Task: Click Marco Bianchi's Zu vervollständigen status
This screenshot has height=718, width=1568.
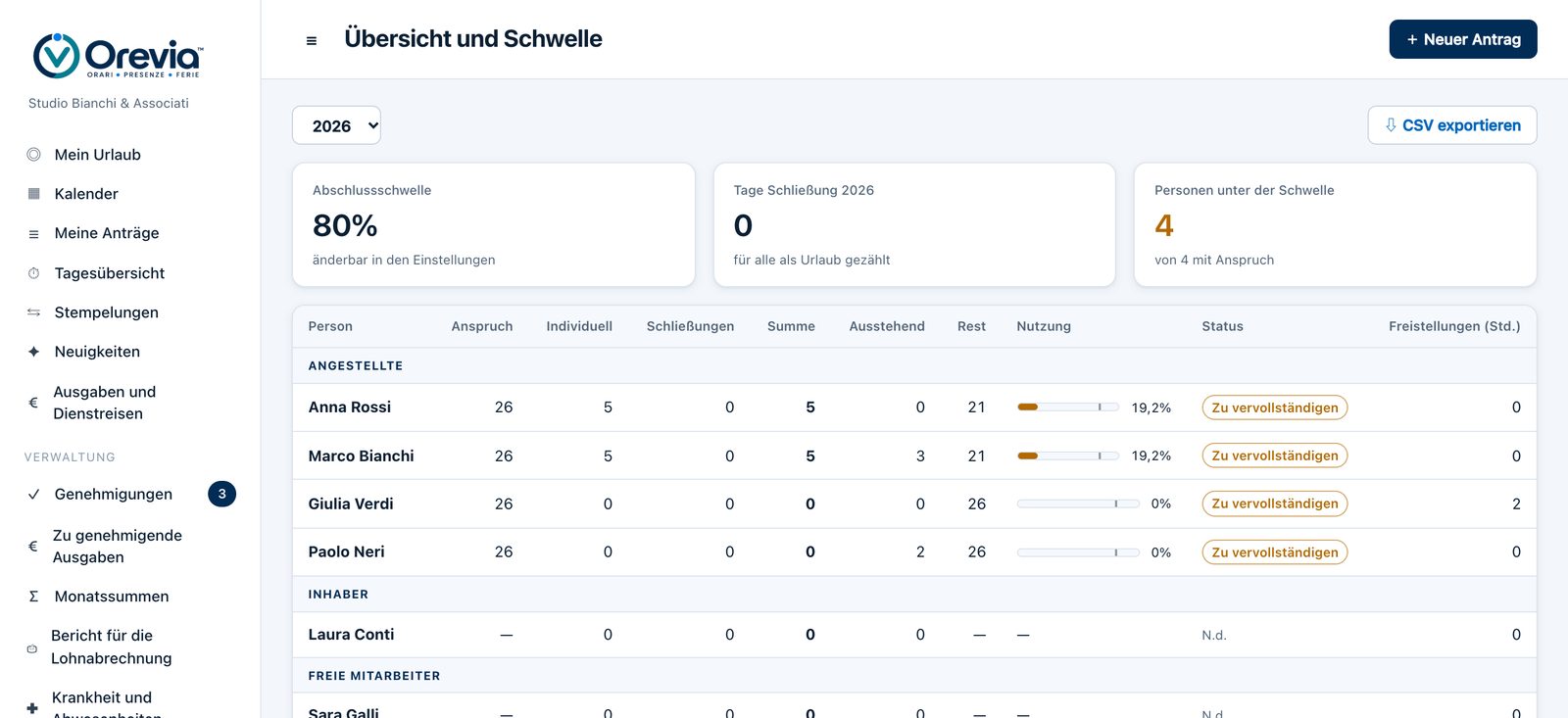Action: click(x=1275, y=455)
